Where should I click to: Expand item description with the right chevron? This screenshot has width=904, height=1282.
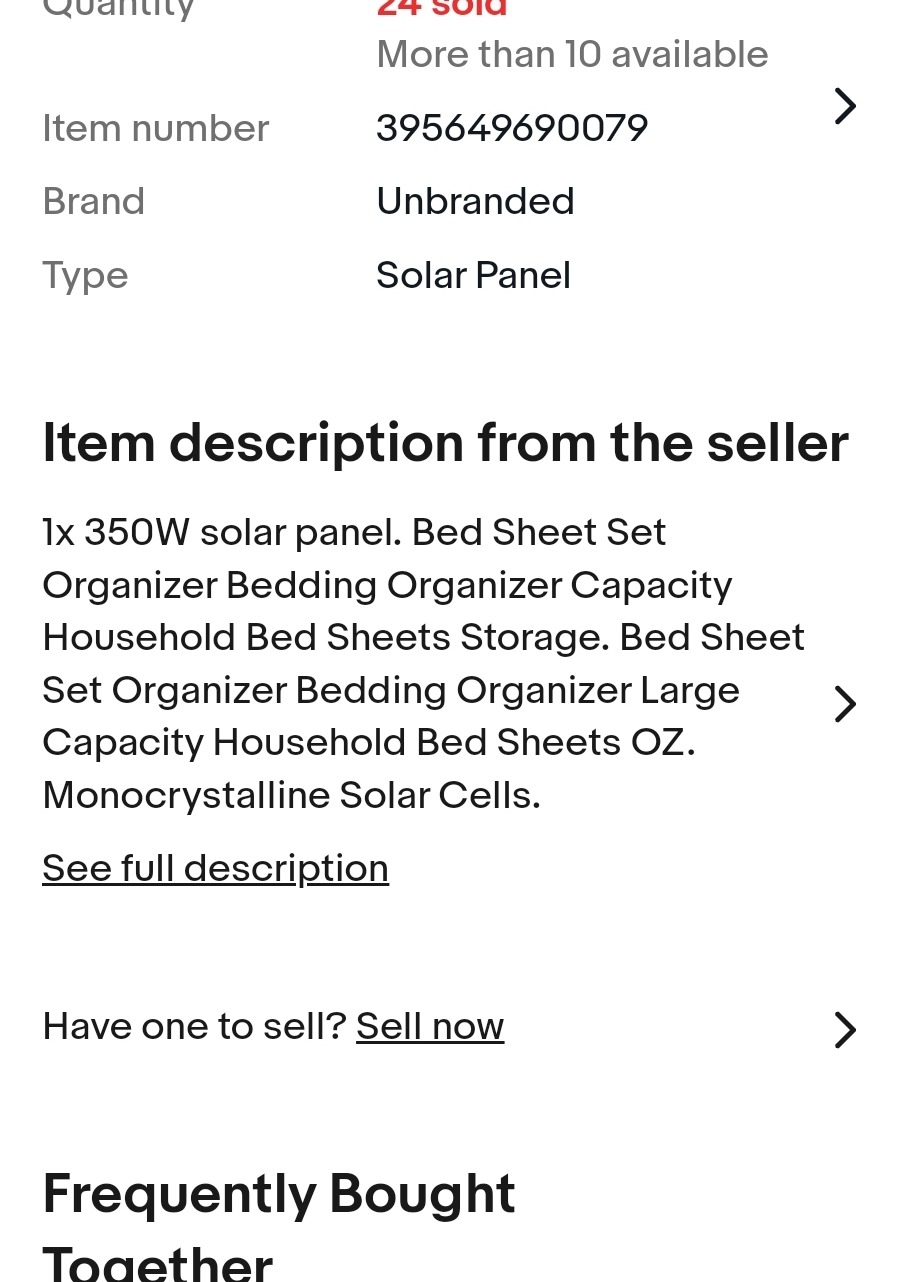click(x=845, y=704)
